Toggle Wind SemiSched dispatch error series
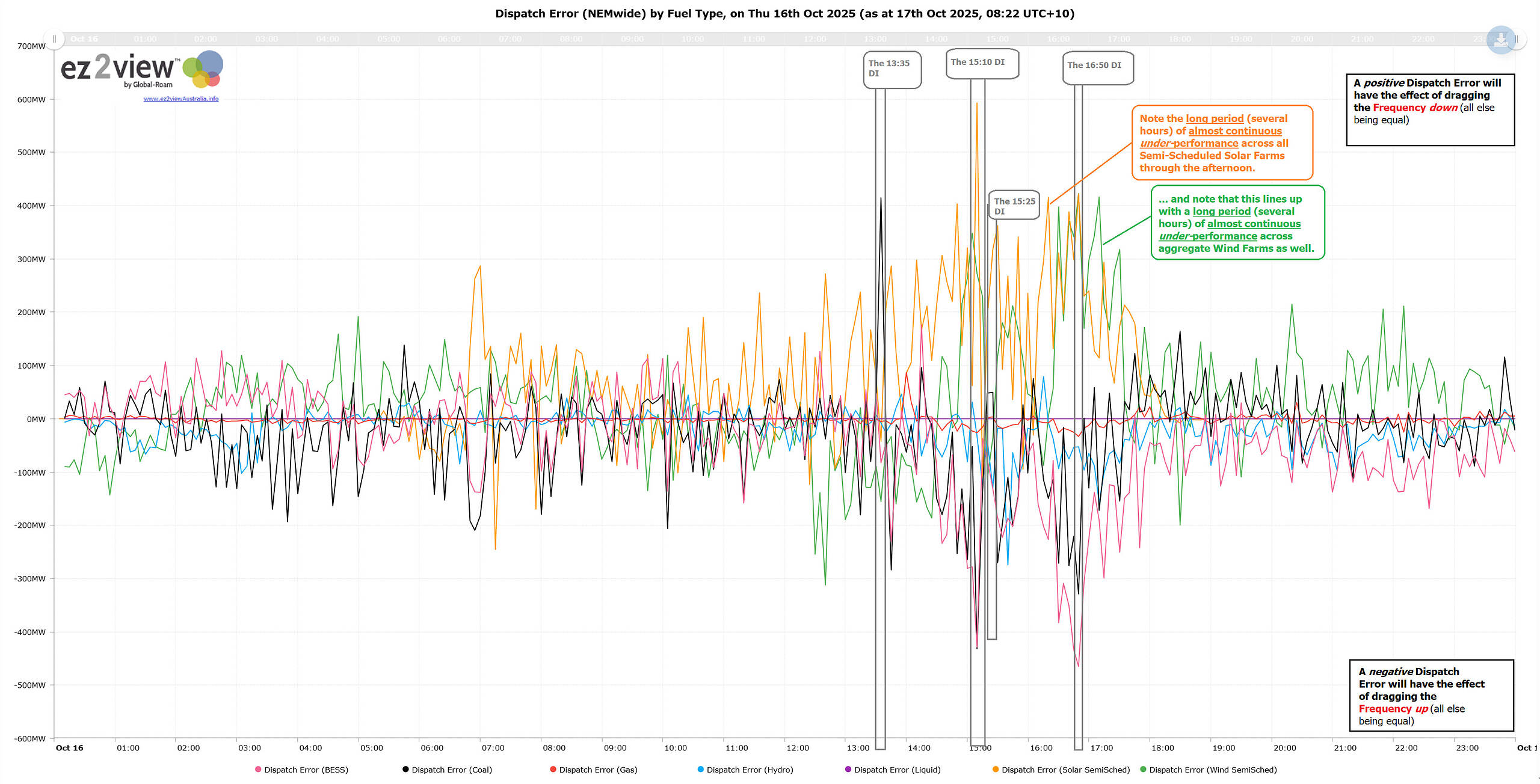Screen dimensions: 1540x784 (1213, 770)
